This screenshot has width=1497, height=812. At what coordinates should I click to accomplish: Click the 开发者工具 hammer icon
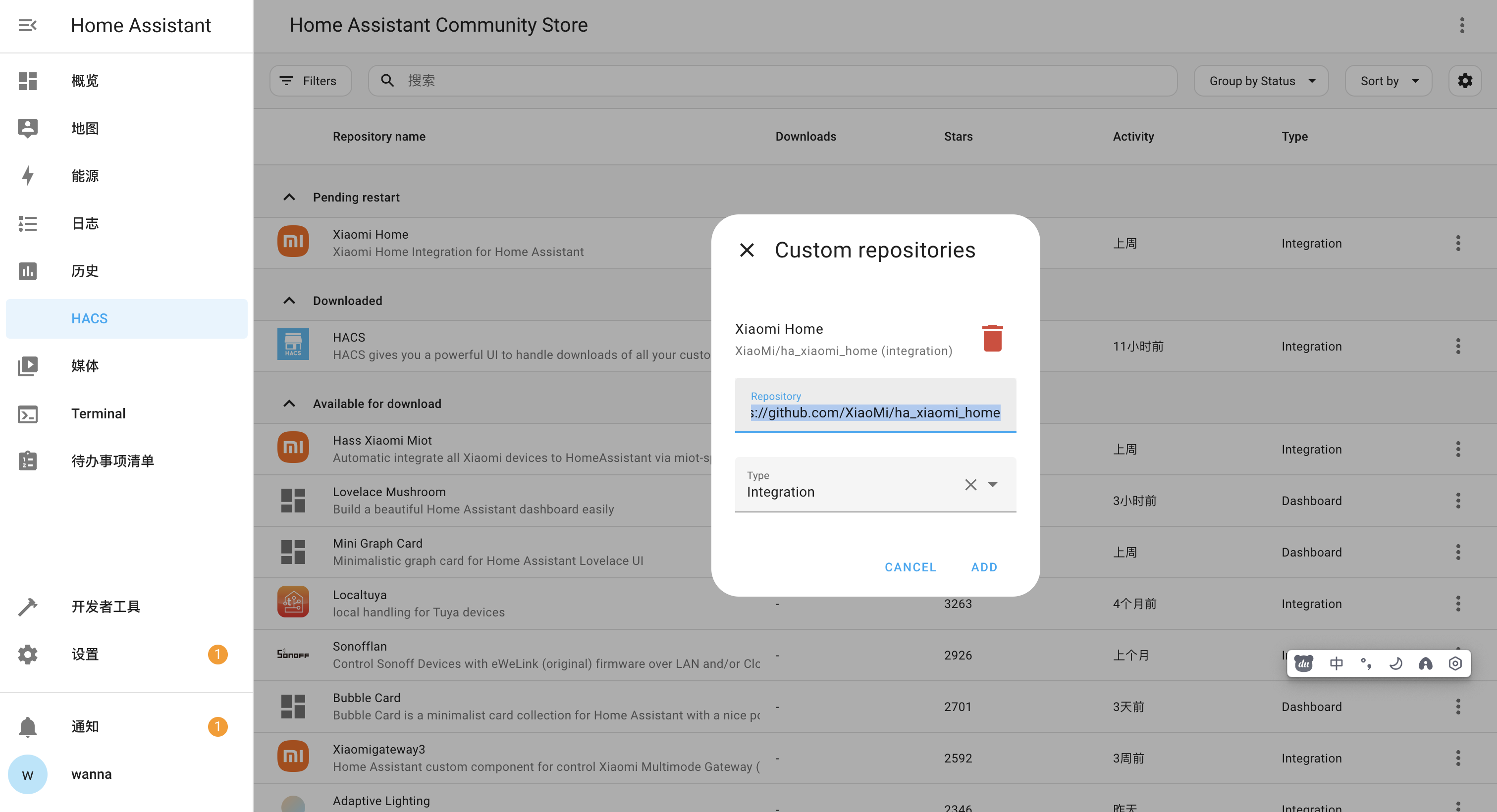click(27, 607)
